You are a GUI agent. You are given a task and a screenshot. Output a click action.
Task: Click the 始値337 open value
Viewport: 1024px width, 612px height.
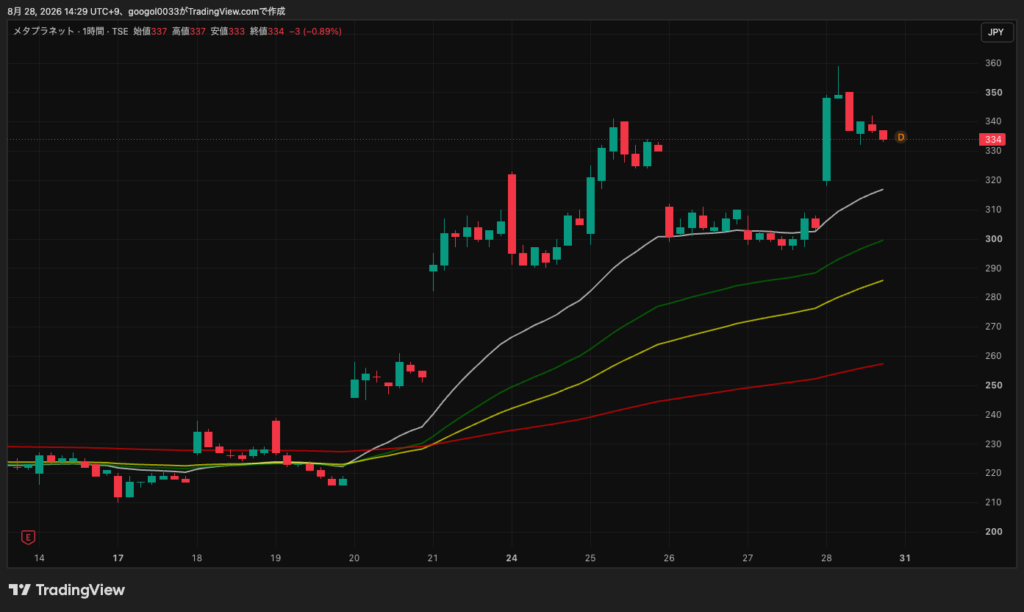click(150, 31)
